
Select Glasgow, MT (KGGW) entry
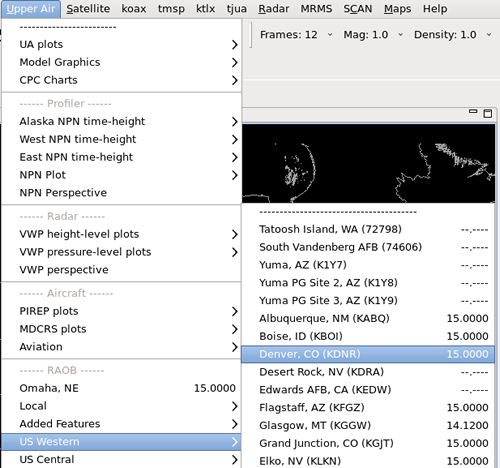pos(368,425)
